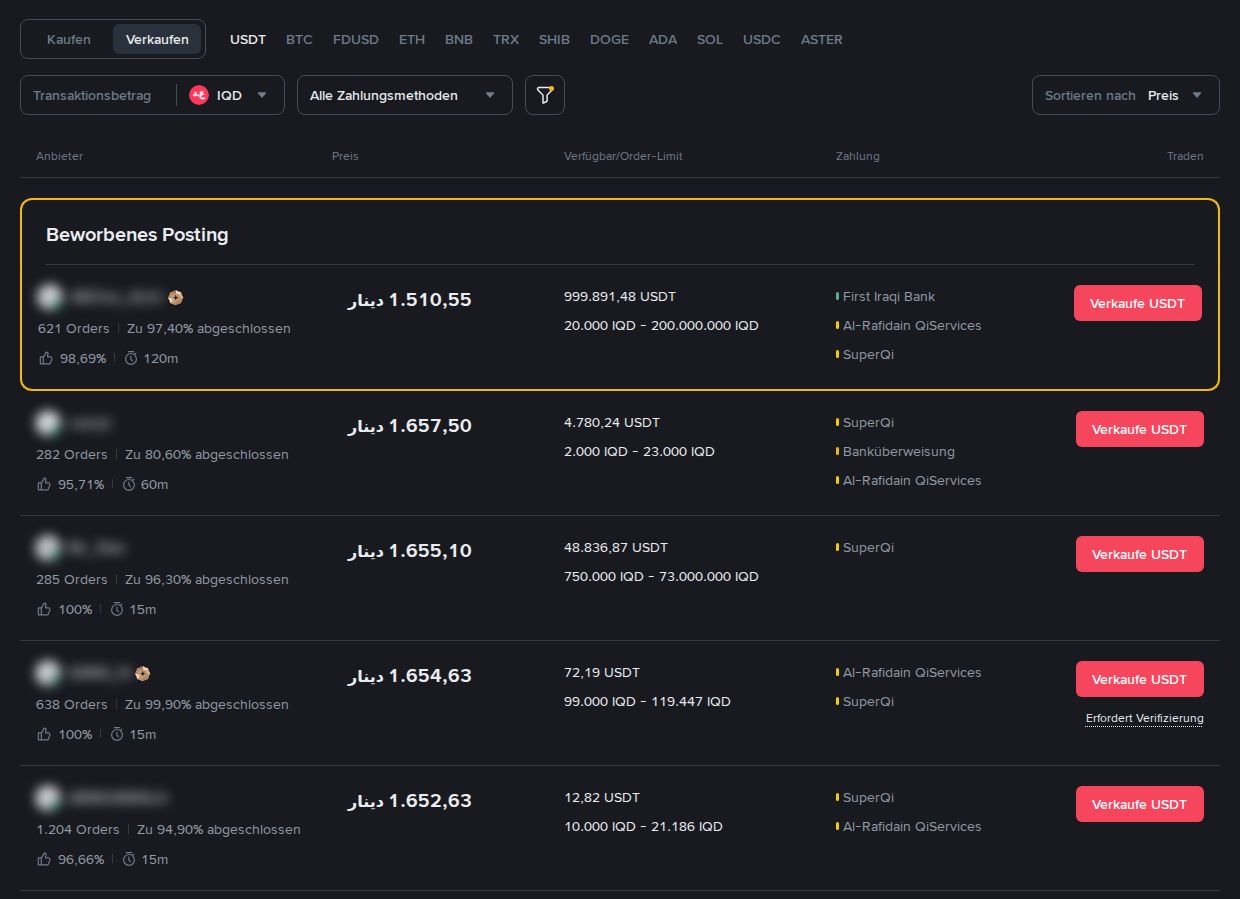
Task: Open the filter funnel icon
Action: pos(545,95)
